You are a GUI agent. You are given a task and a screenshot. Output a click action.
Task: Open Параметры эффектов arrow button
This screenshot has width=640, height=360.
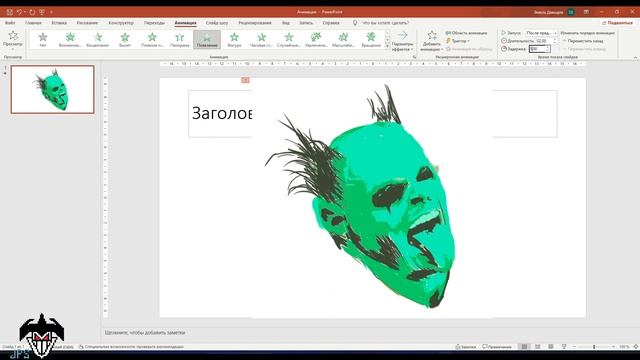[402, 41]
